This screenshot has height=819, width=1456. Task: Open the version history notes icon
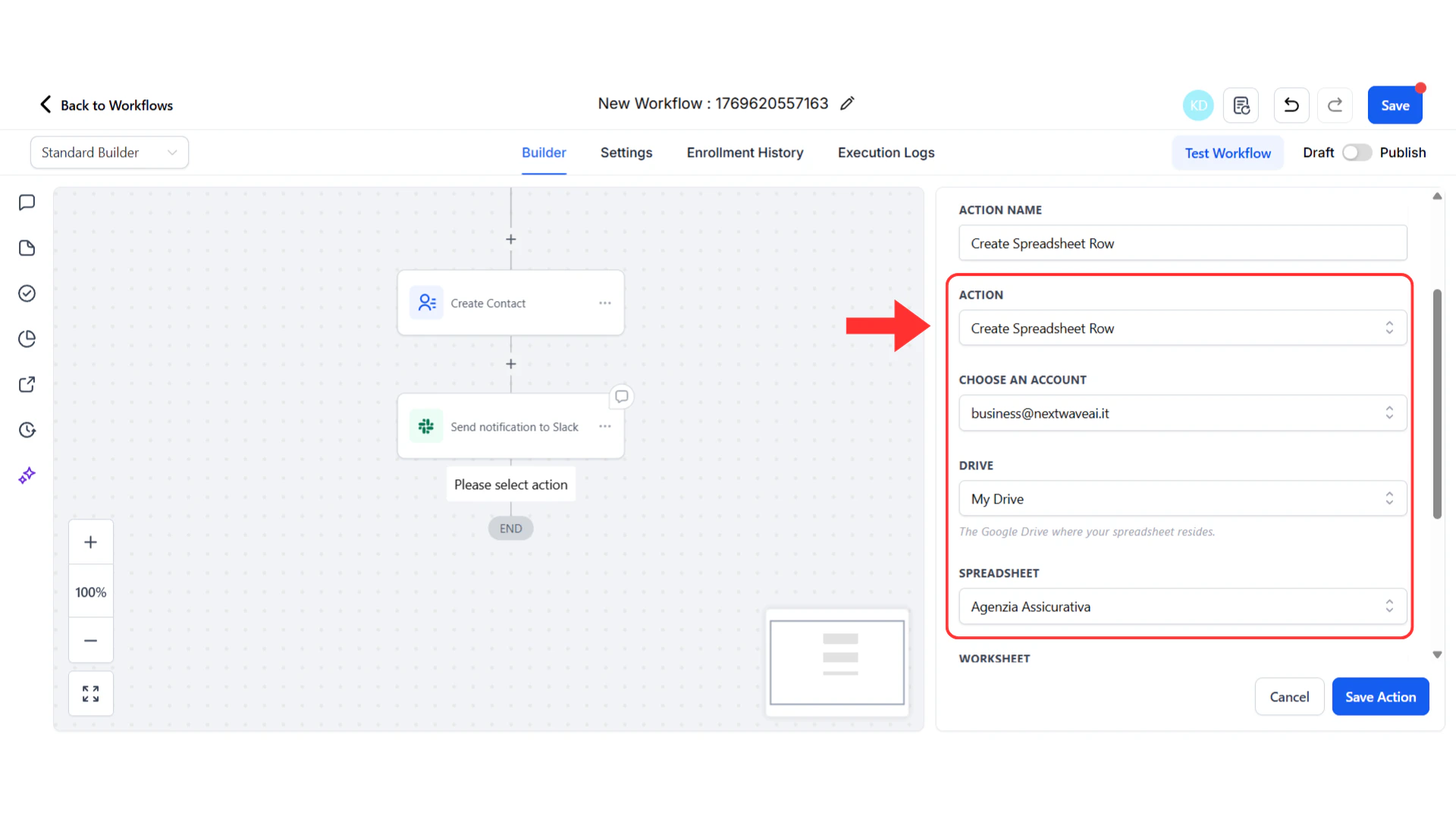[x=1241, y=105]
